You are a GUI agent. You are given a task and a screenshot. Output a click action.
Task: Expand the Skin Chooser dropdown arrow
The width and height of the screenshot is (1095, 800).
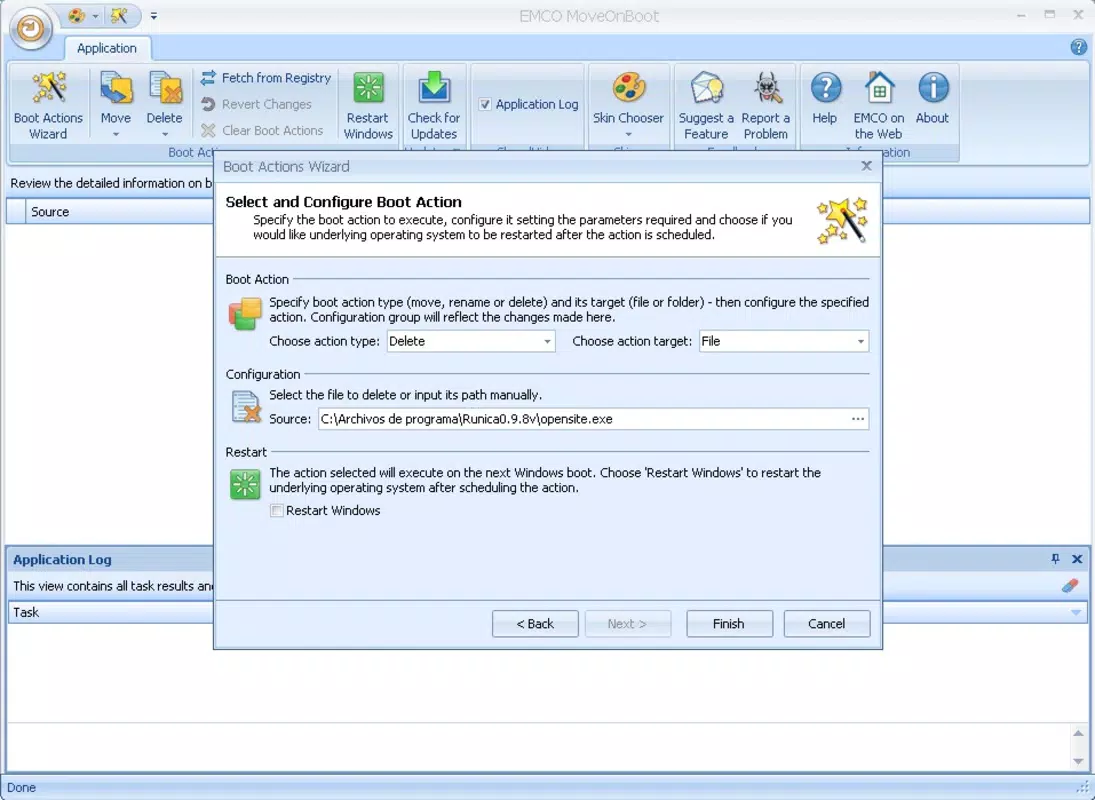(x=628, y=134)
